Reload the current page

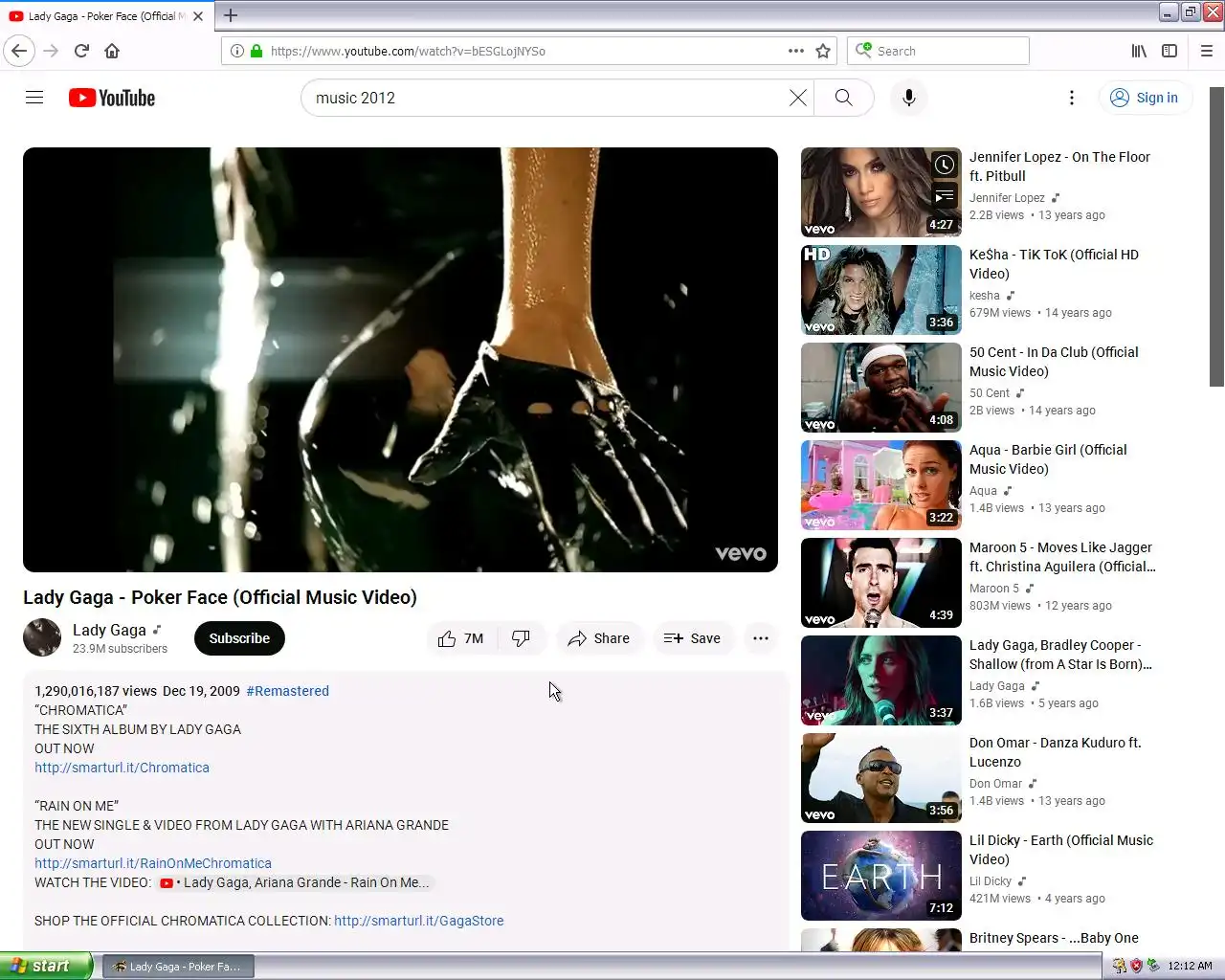[81, 51]
